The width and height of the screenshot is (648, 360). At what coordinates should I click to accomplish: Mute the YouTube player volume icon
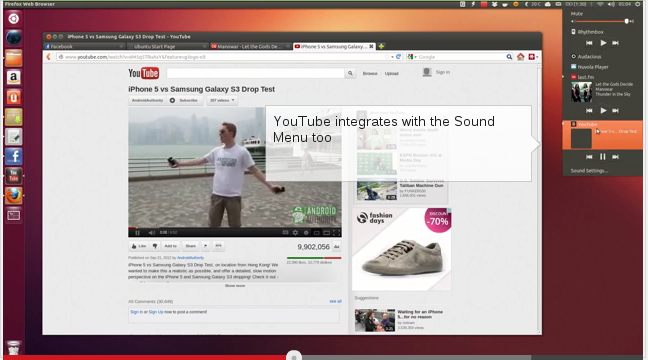click(x=152, y=233)
